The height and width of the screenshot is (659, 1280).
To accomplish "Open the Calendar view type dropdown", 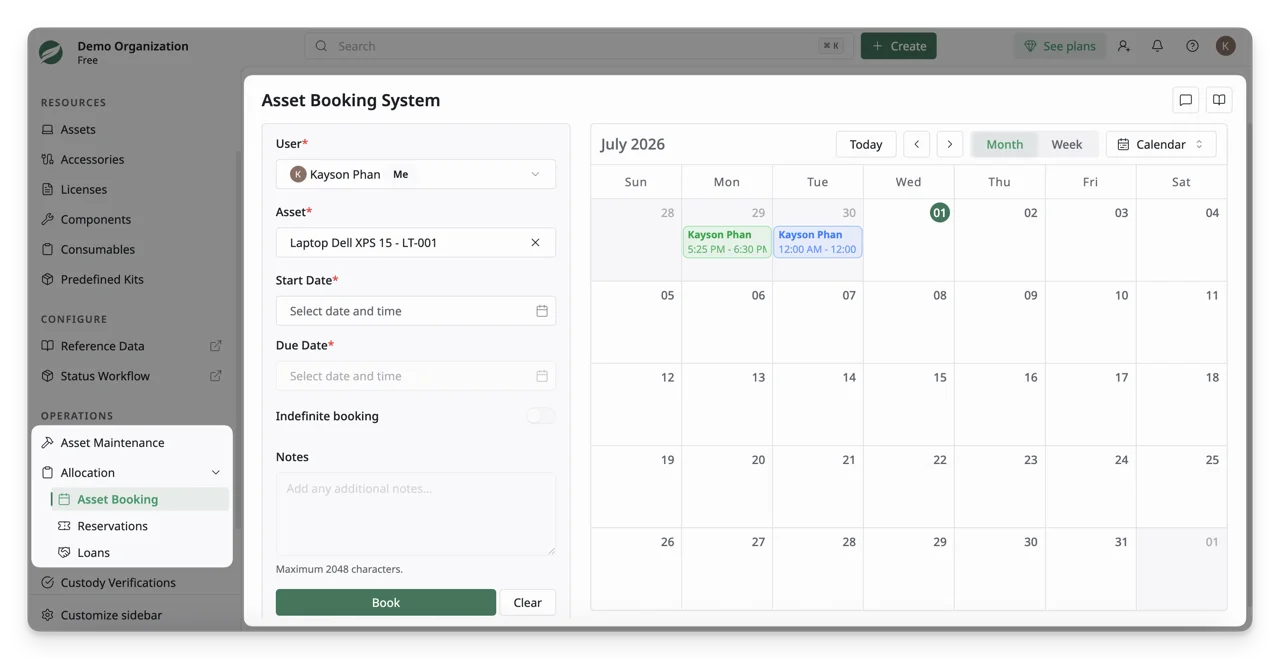I will coord(1161,144).
